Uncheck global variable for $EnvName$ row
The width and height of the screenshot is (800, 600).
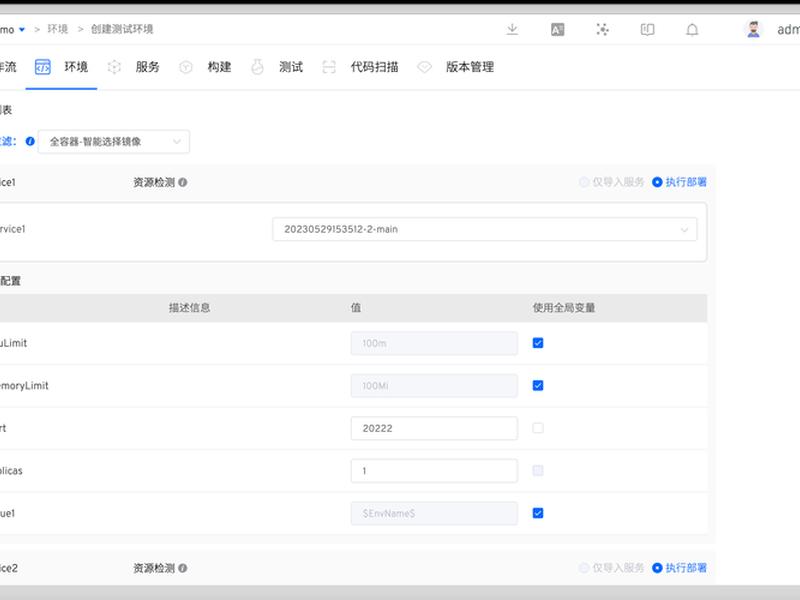[x=538, y=513]
